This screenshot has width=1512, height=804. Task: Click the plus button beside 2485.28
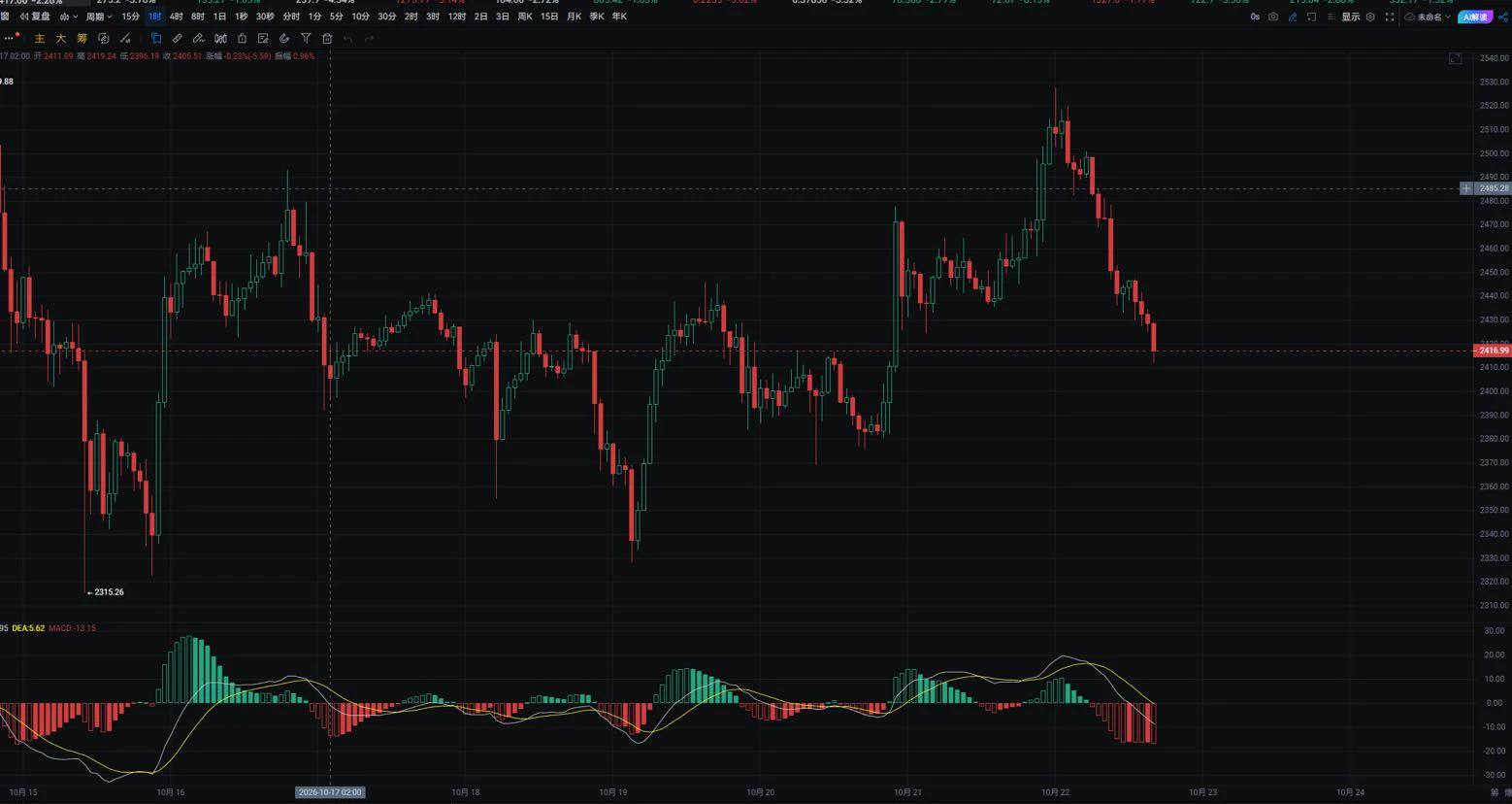coord(1466,188)
